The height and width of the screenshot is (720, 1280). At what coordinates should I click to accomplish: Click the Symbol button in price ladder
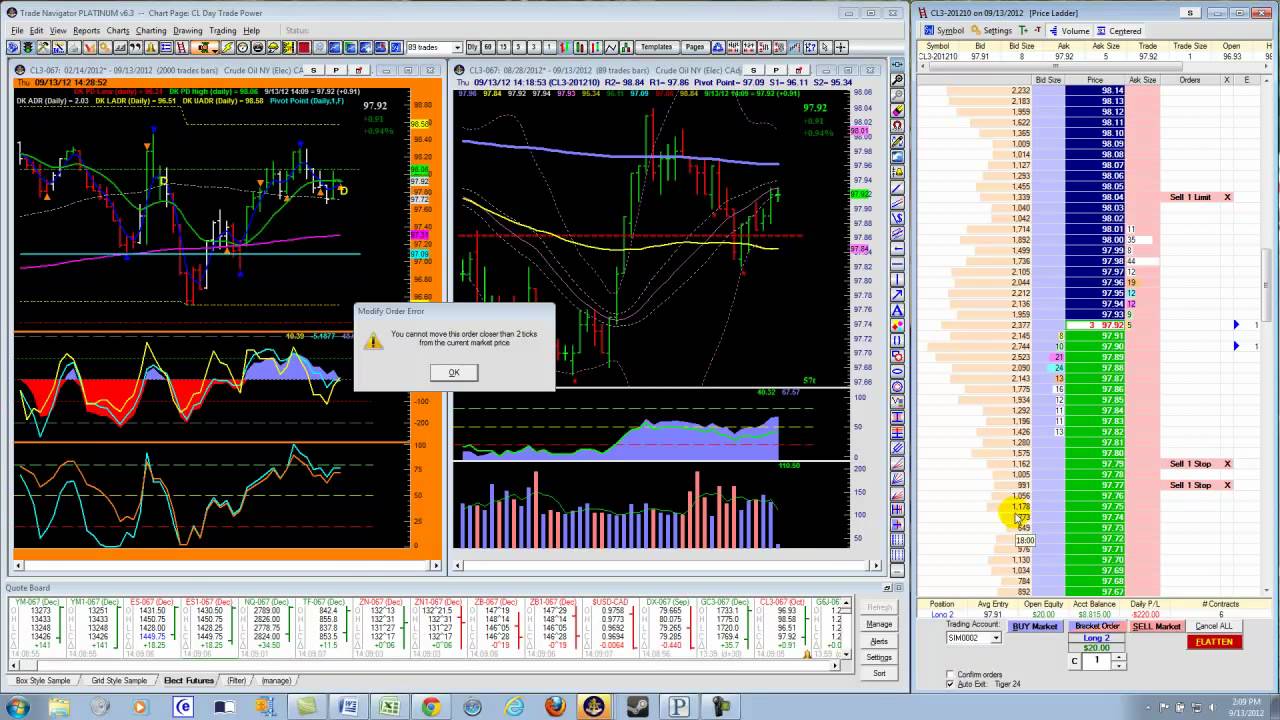pyautogui.click(x=943, y=31)
